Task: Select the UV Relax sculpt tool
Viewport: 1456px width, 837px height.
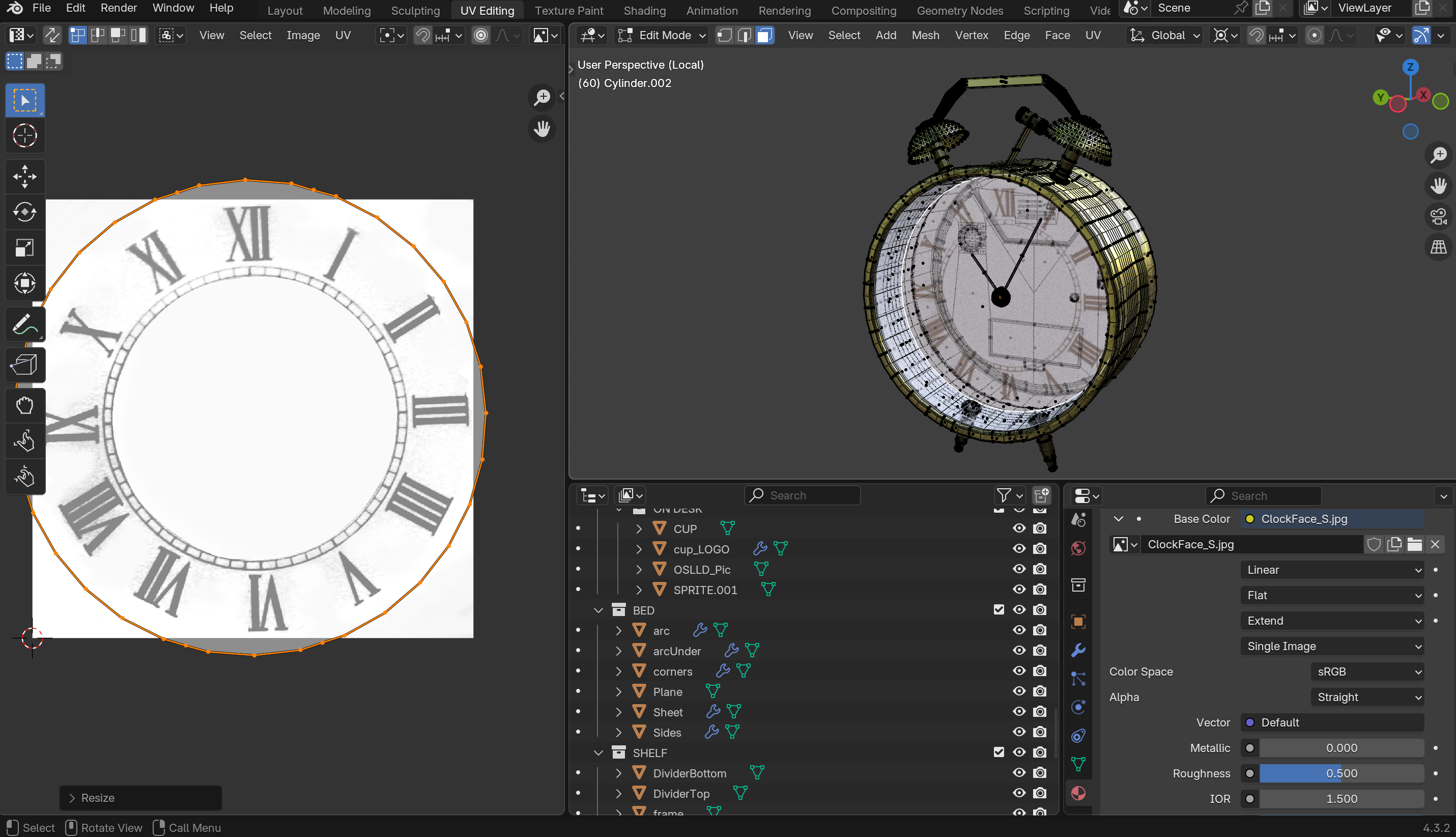Action: tap(25, 441)
